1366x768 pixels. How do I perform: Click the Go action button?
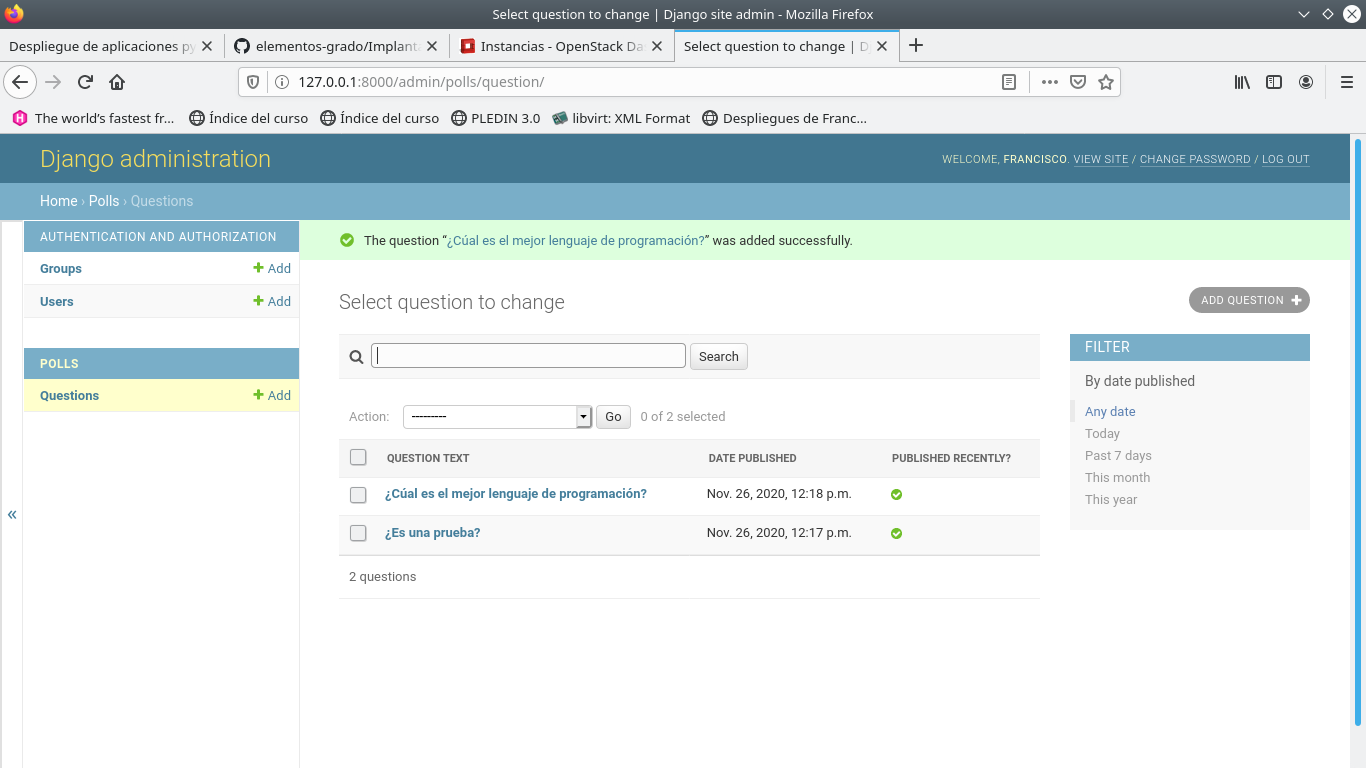613,417
